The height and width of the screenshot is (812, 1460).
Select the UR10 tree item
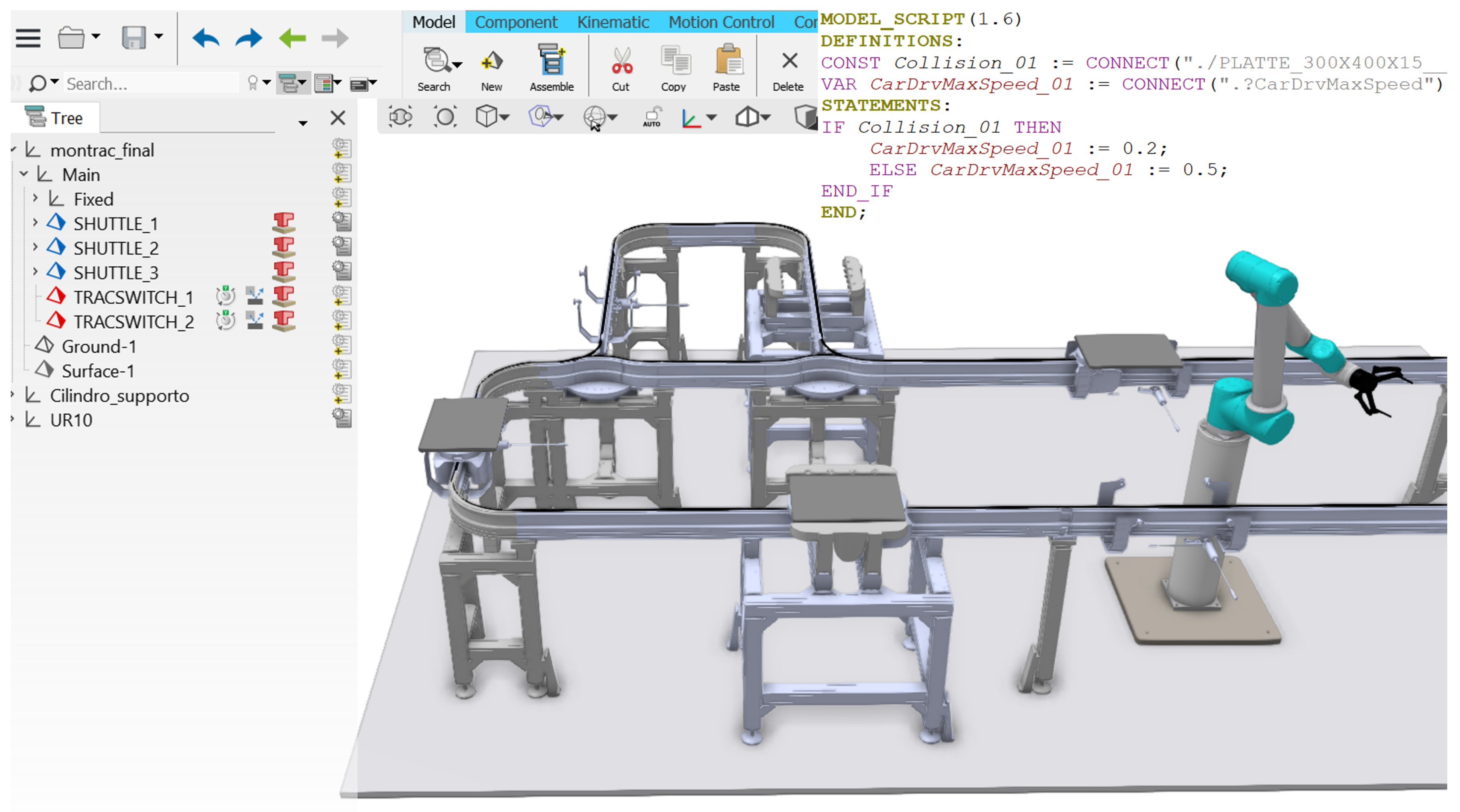pyautogui.click(x=71, y=420)
